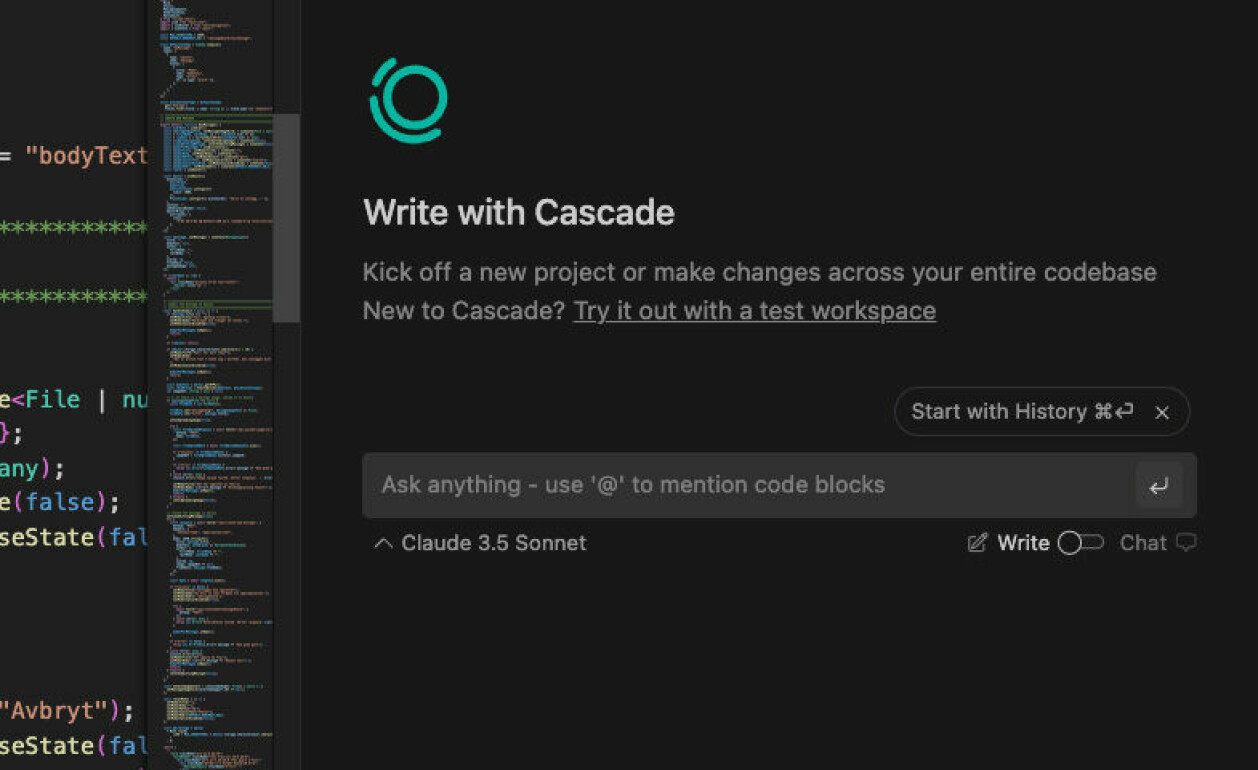Dismiss the Start with History chip

tap(1162, 413)
